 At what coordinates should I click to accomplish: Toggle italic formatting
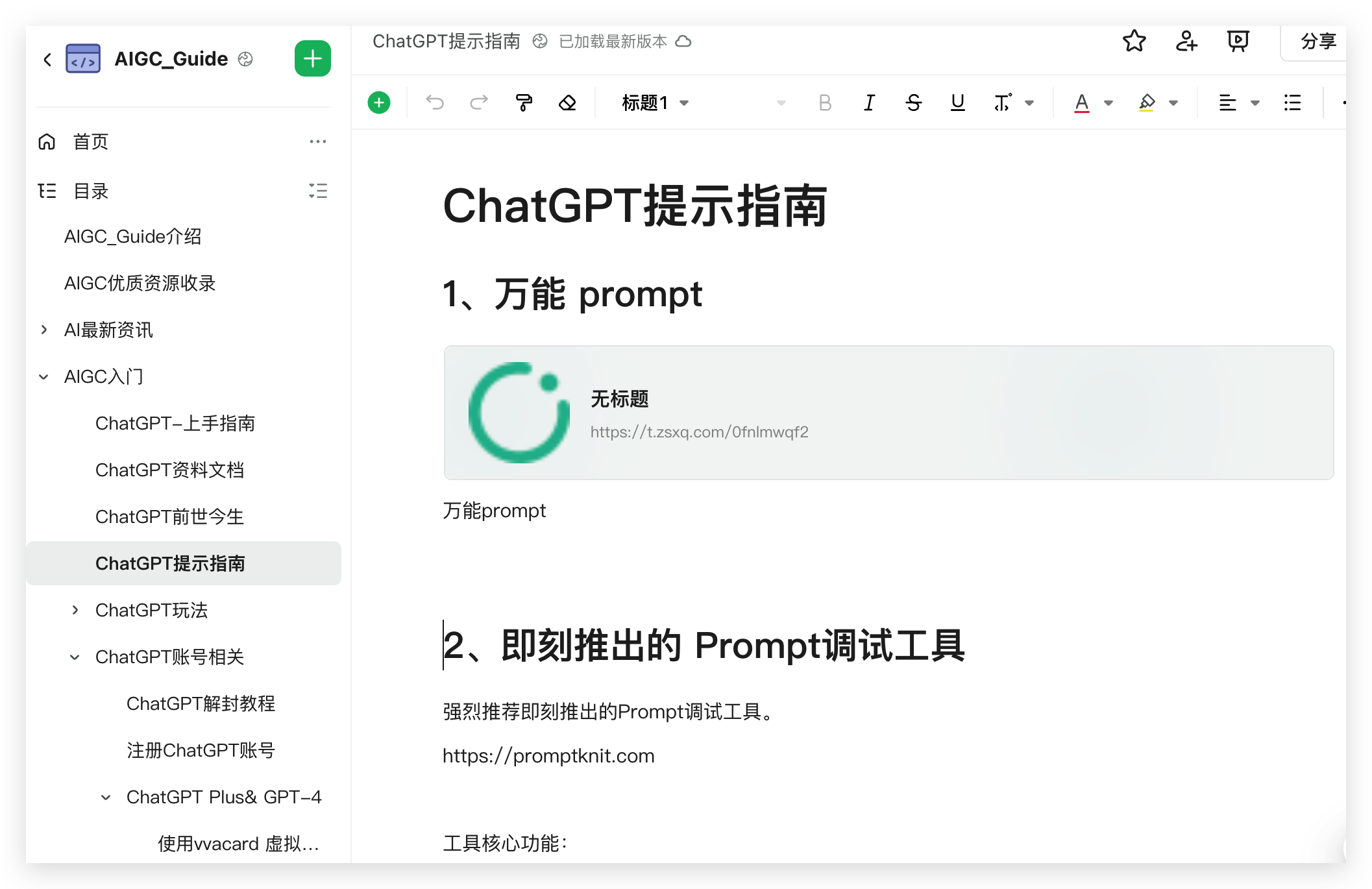pyautogui.click(x=869, y=103)
